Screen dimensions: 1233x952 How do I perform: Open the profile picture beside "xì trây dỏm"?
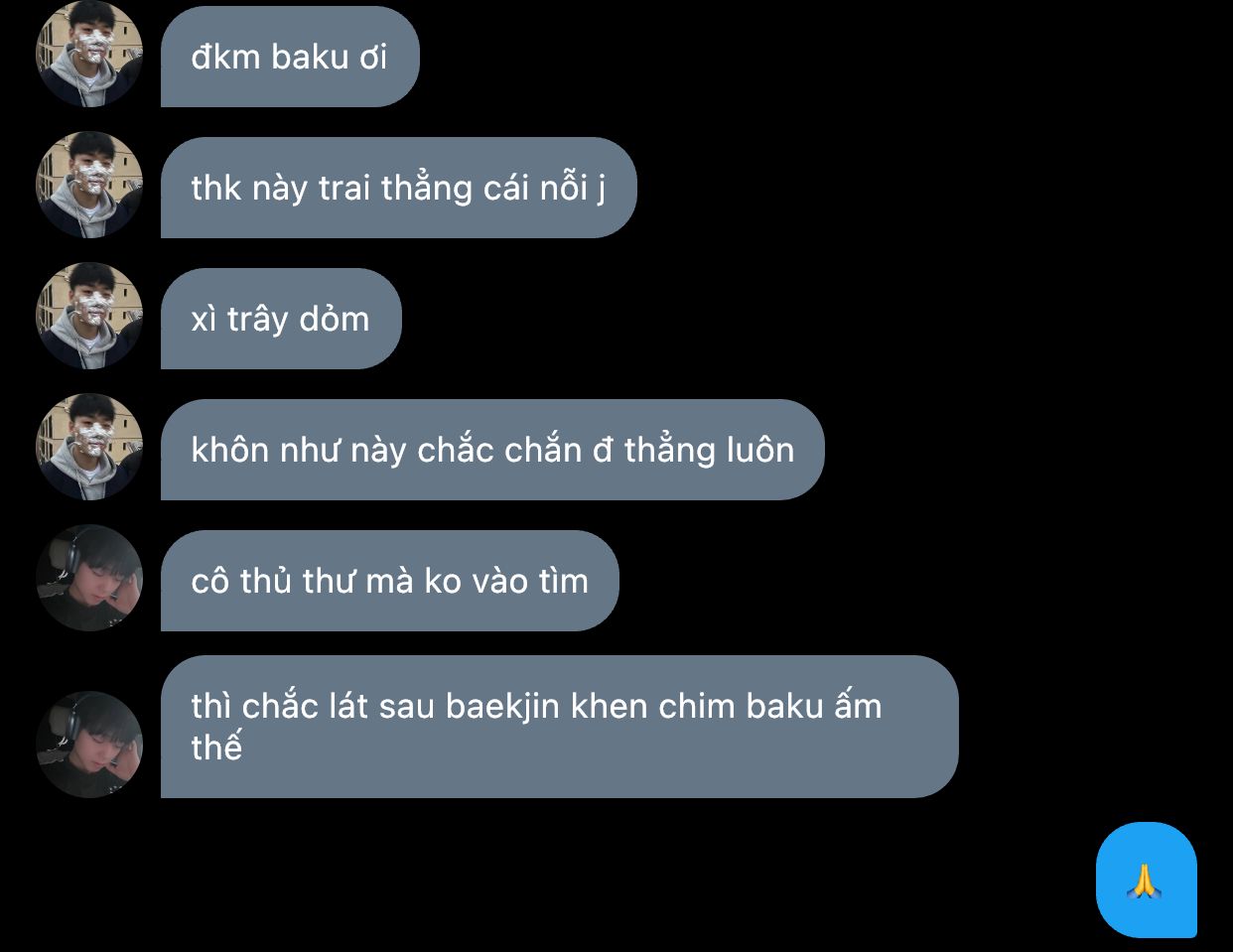click(x=89, y=317)
